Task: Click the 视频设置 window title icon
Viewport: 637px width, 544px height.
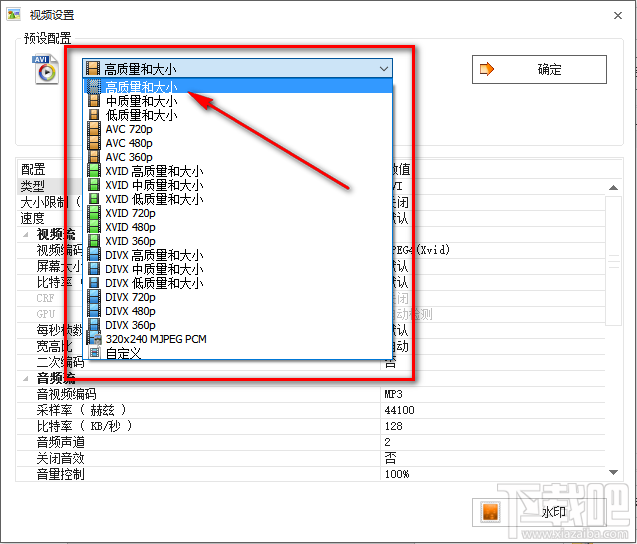Action: [x=13, y=15]
